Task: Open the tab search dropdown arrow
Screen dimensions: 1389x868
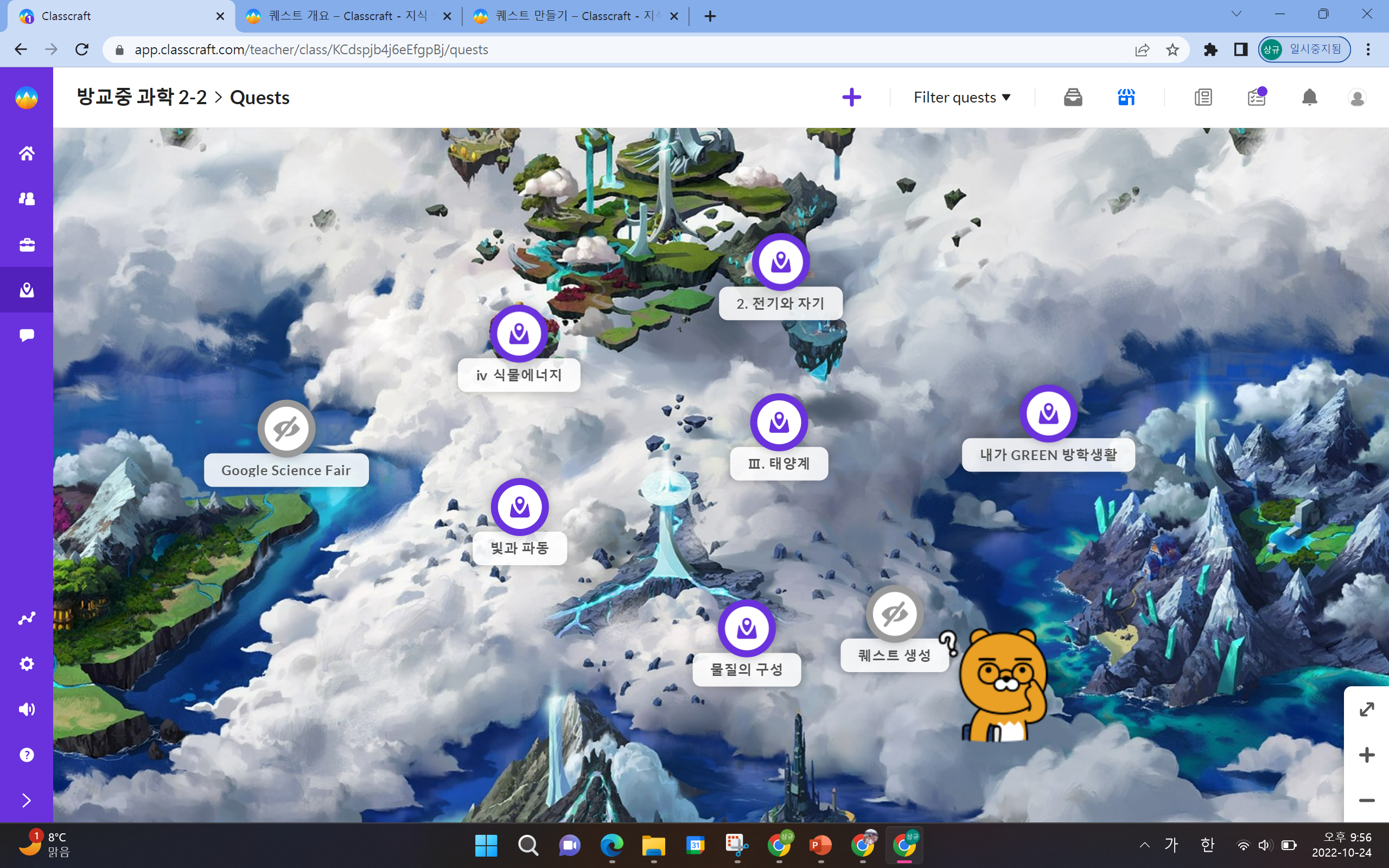Action: [x=1237, y=14]
